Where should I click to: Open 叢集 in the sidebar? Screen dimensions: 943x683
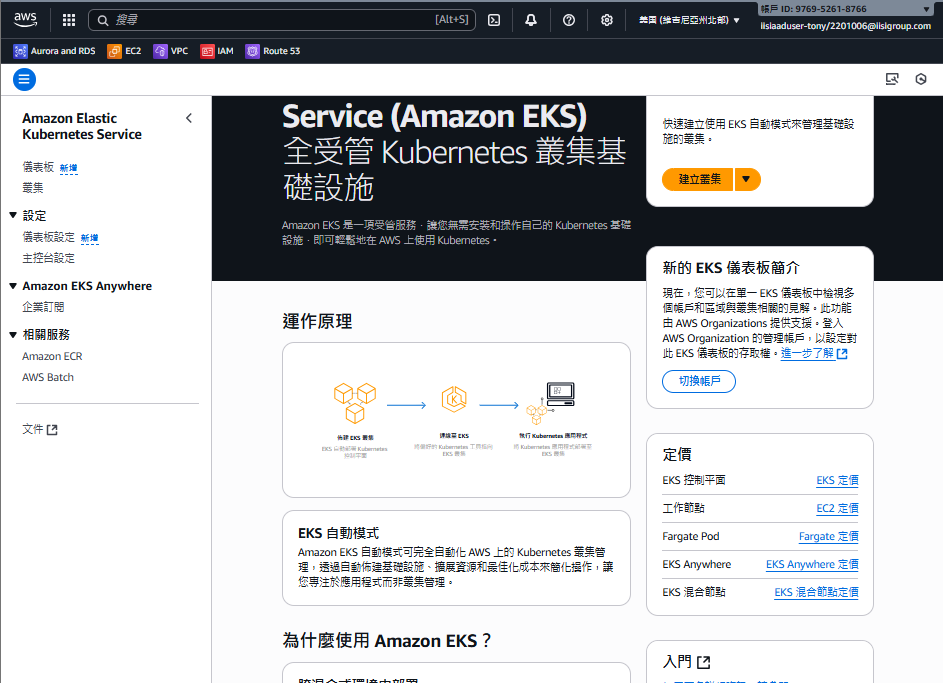pos(33,188)
